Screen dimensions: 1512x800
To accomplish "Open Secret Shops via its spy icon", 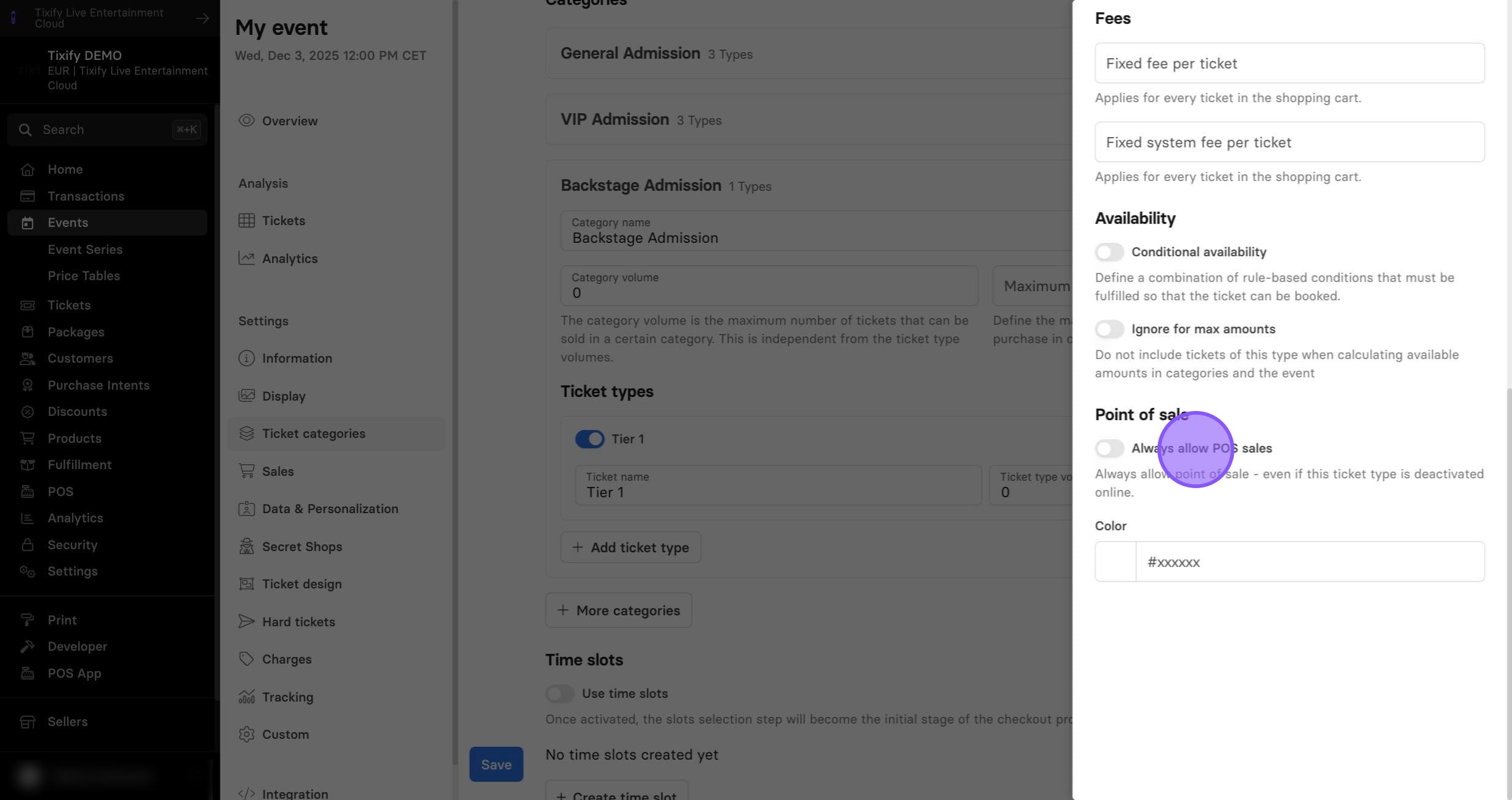I will 246,546.
